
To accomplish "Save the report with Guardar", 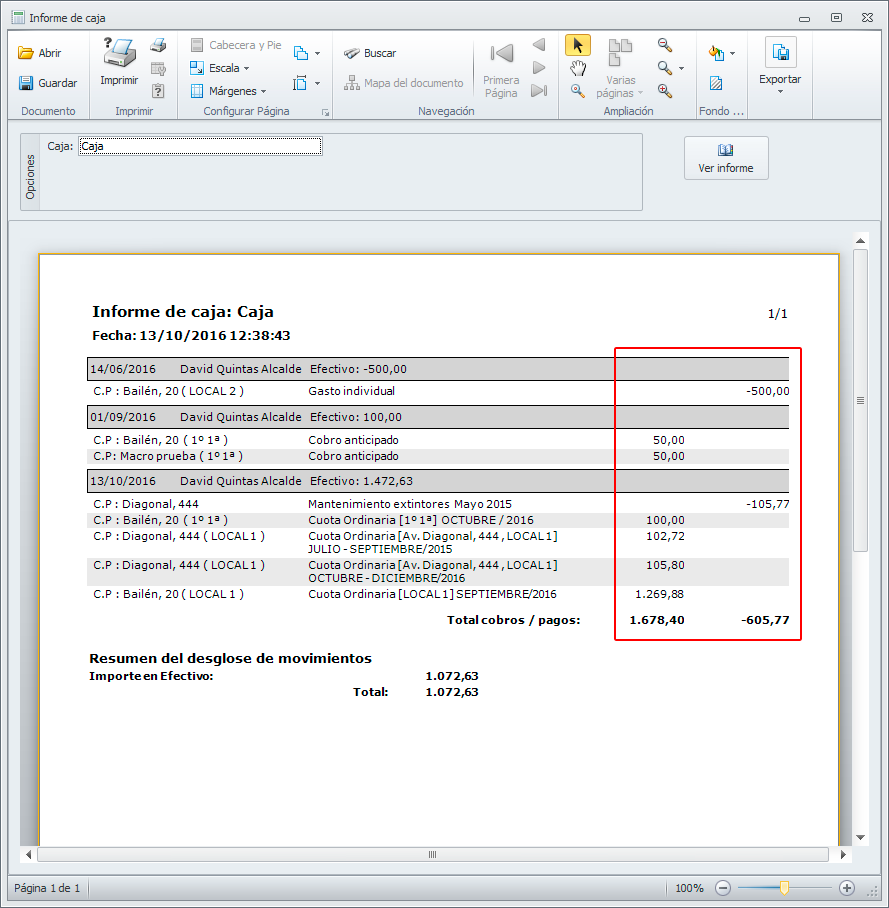I will click(x=47, y=83).
